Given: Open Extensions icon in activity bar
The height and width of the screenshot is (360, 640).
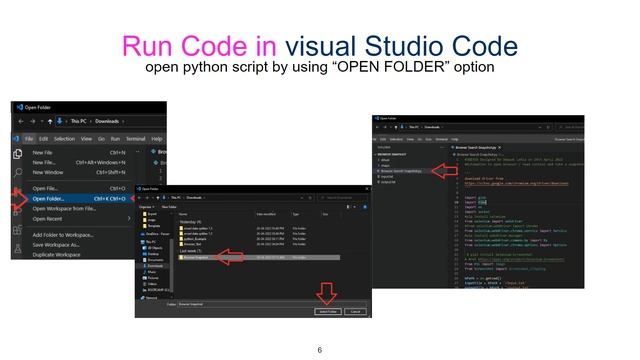Looking at the screenshot, I should [18, 230].
